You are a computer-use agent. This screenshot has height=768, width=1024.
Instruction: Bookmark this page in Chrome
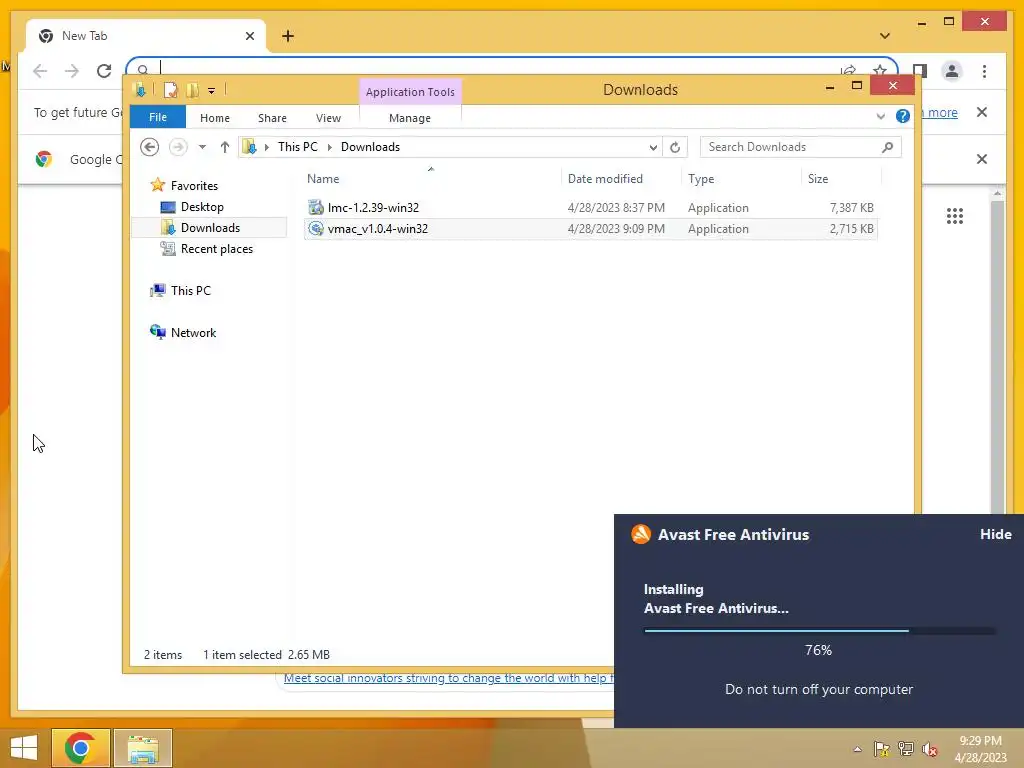pyautogui.click(x=880, y=70)
